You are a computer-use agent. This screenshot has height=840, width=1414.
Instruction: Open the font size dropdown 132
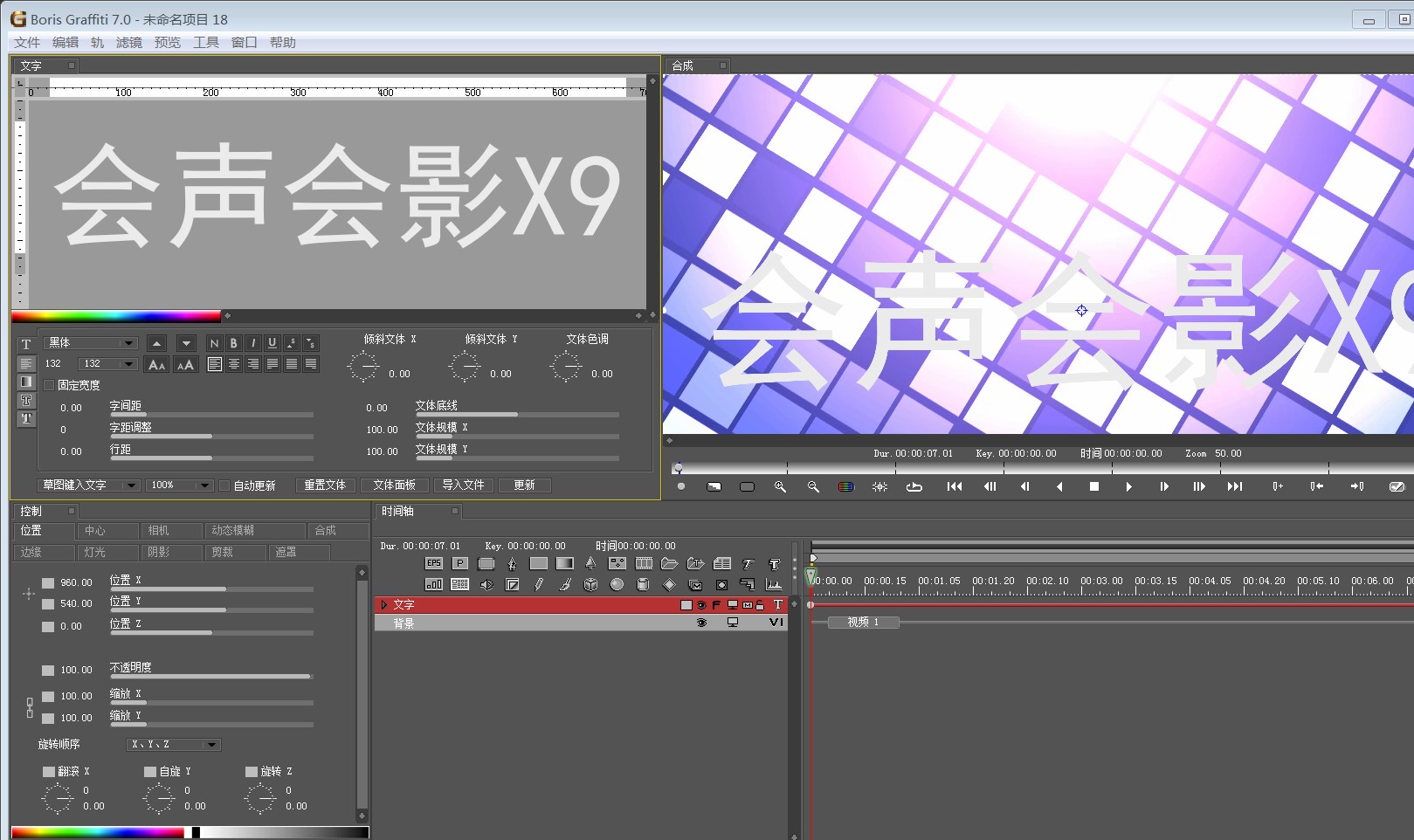[x=107, y=364]
